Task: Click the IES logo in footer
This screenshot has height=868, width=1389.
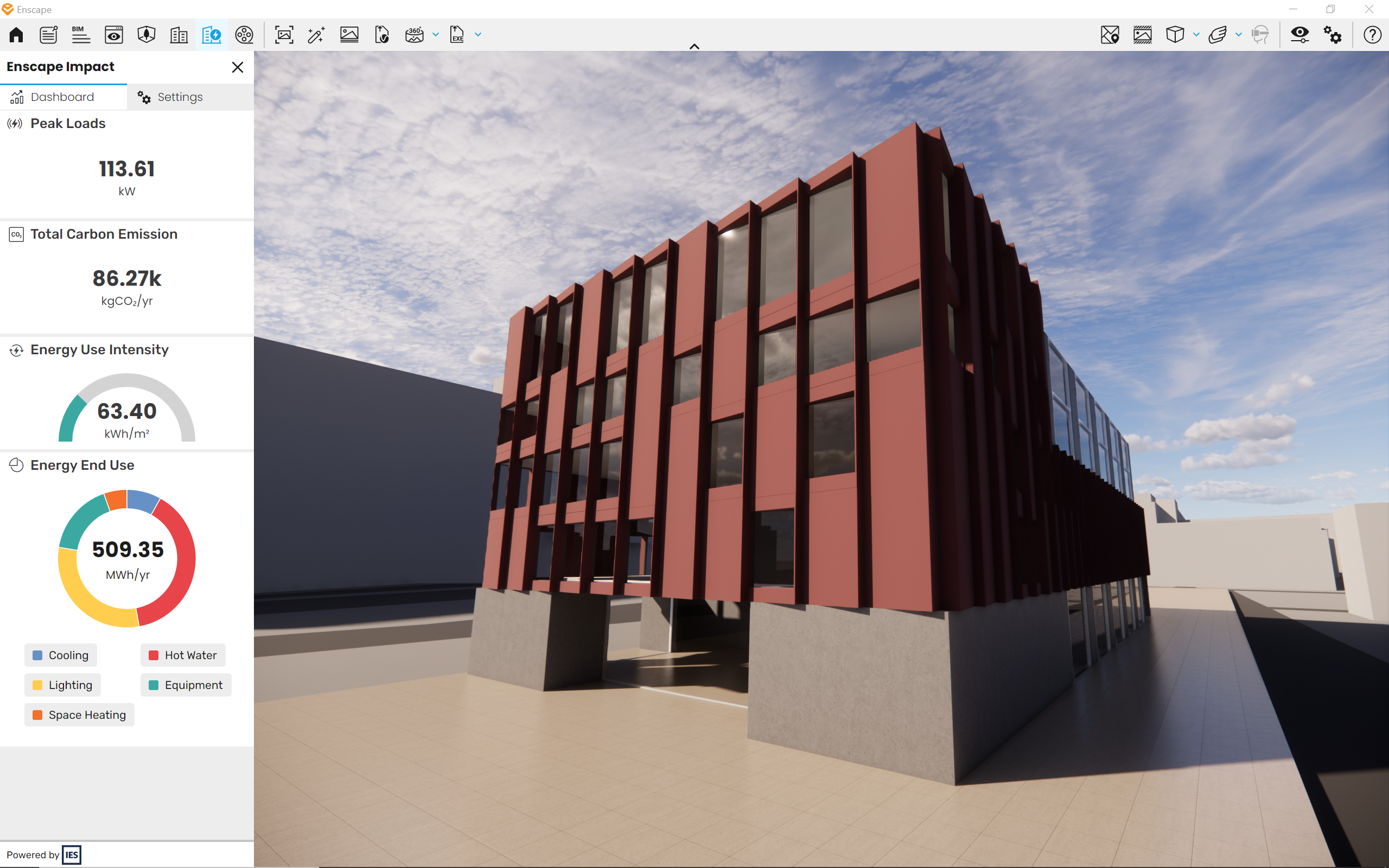Action: tap(72, 855)
